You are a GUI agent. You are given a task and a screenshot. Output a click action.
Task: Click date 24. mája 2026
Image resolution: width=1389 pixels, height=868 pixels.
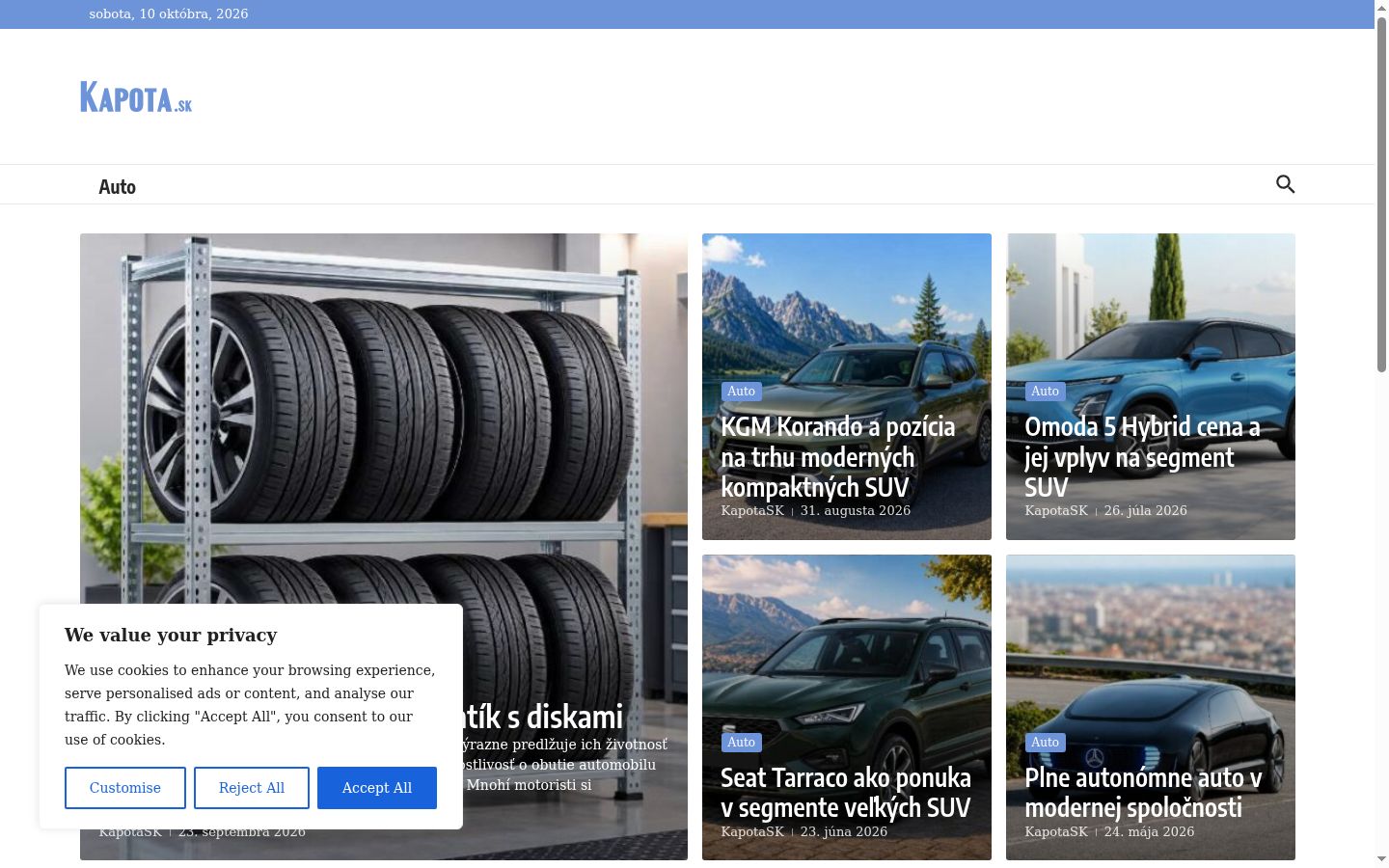click(1150, 832)
